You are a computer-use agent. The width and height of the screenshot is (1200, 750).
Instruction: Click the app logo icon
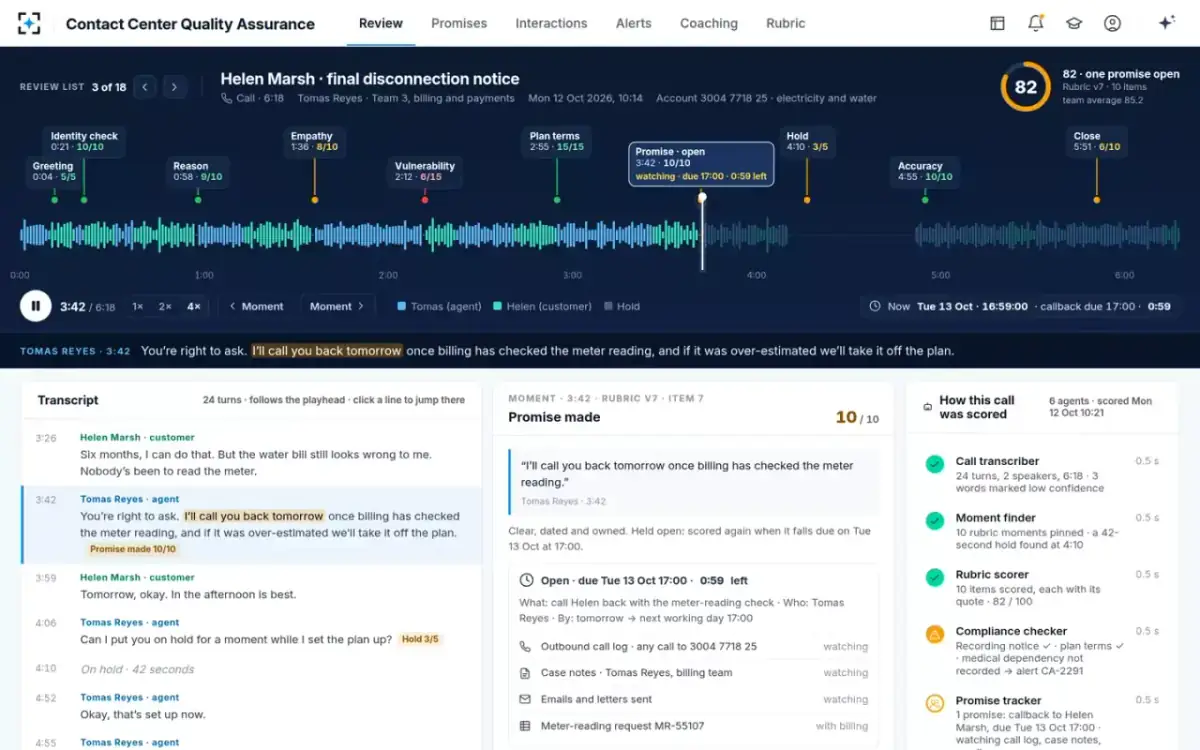point(30,23)
